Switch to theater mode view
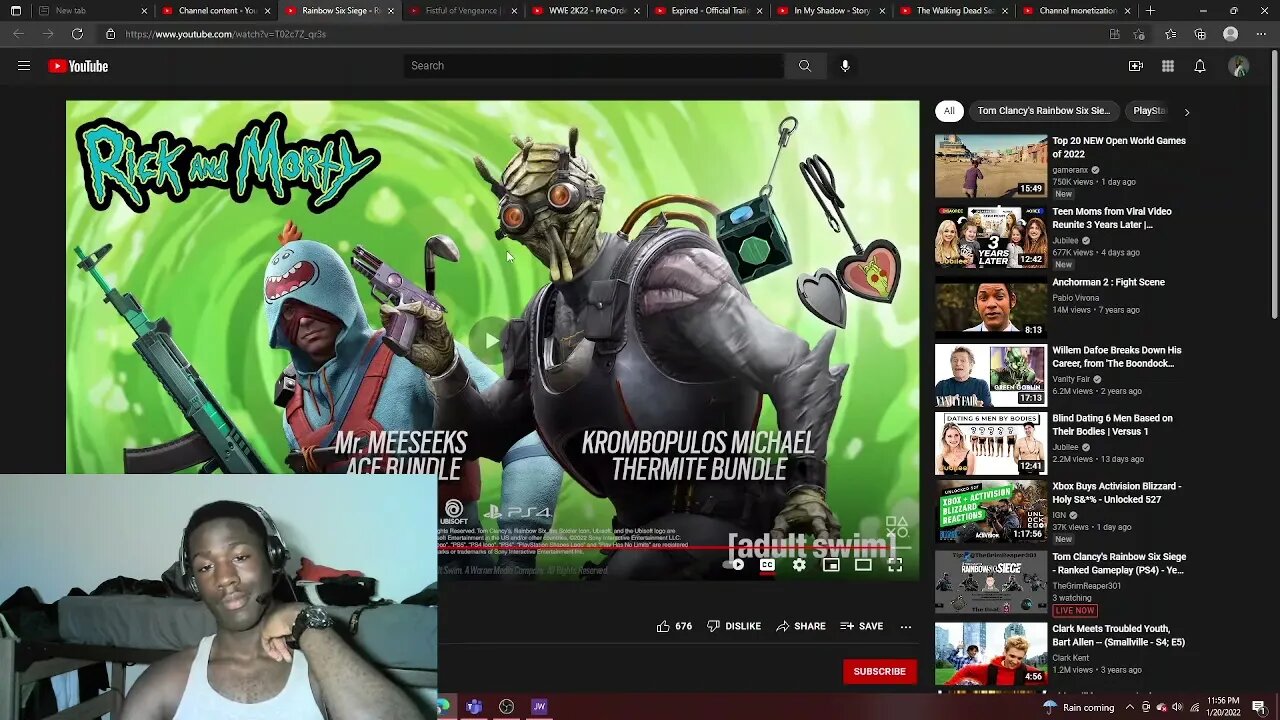 863,565
